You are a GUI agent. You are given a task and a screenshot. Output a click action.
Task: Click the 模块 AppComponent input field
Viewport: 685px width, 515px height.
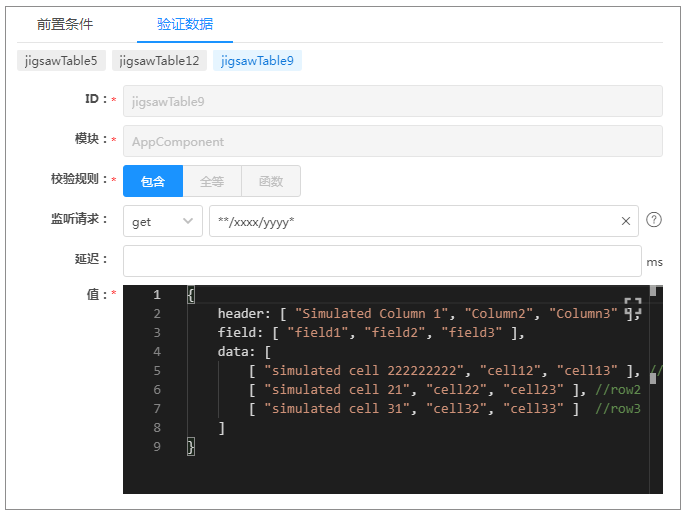[x=392, y=141]
